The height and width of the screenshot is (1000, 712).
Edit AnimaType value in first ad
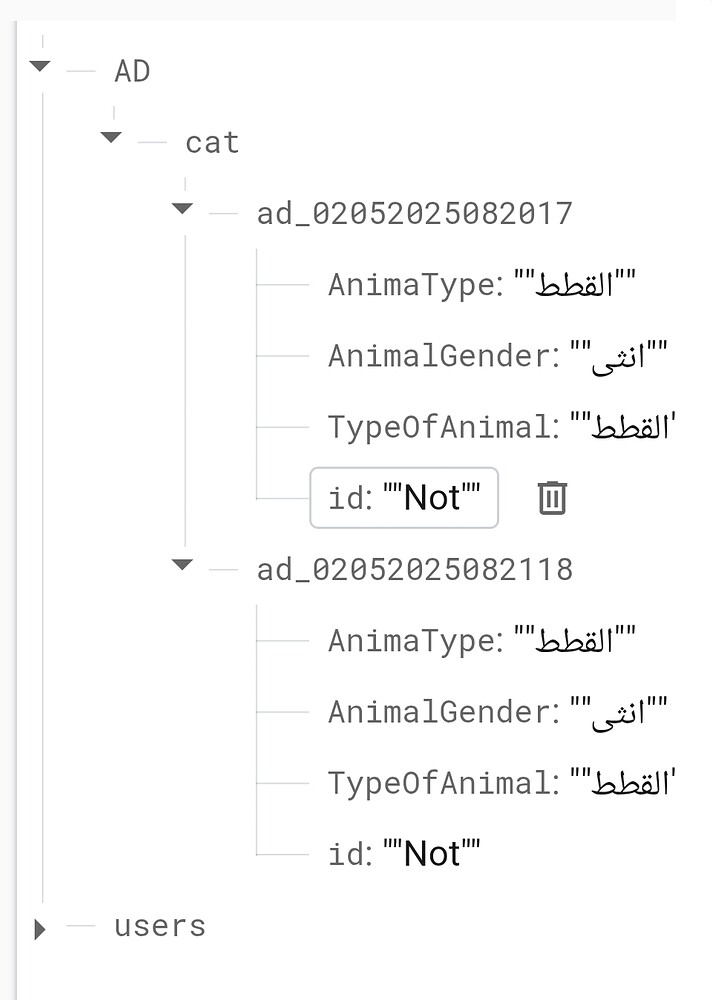575,284
